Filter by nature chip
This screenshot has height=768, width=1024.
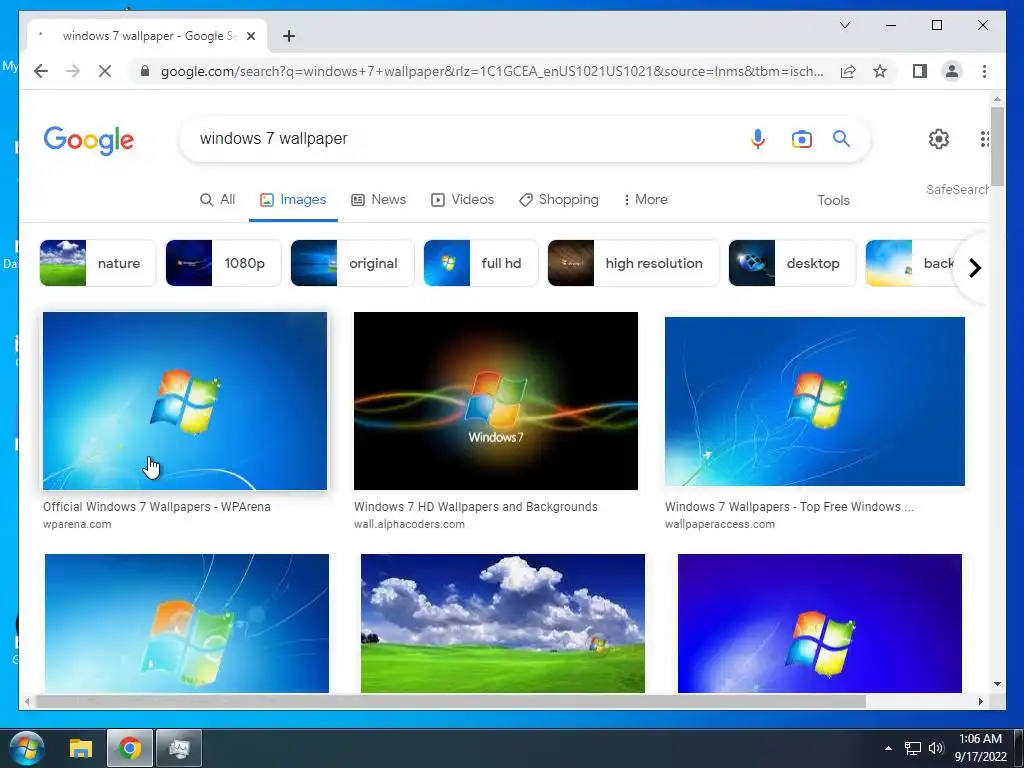click(98, 263)
